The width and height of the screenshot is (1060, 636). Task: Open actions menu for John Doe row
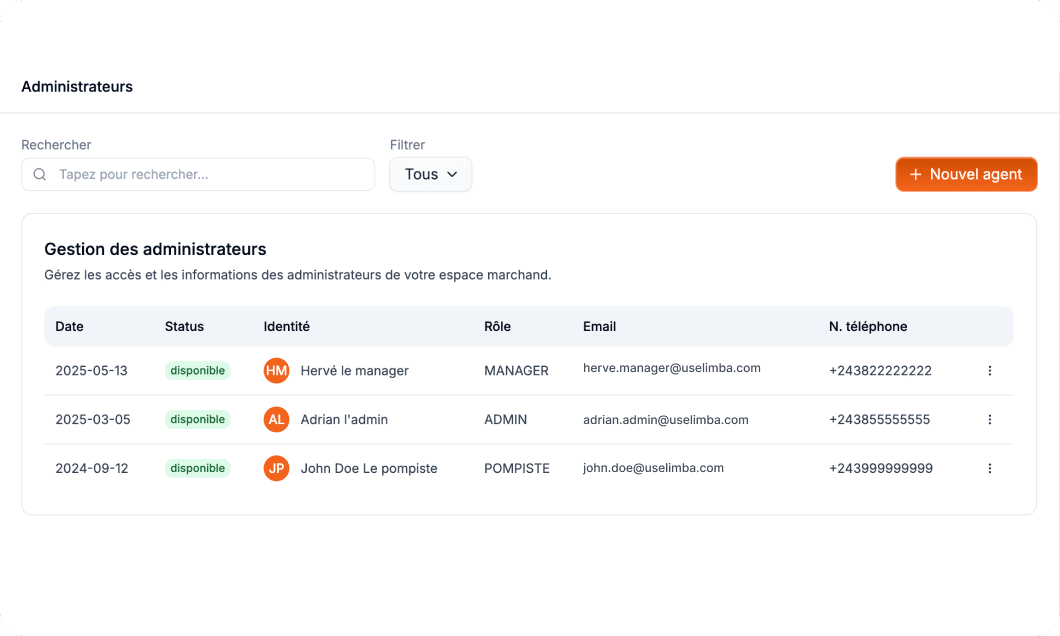(990, 468)
